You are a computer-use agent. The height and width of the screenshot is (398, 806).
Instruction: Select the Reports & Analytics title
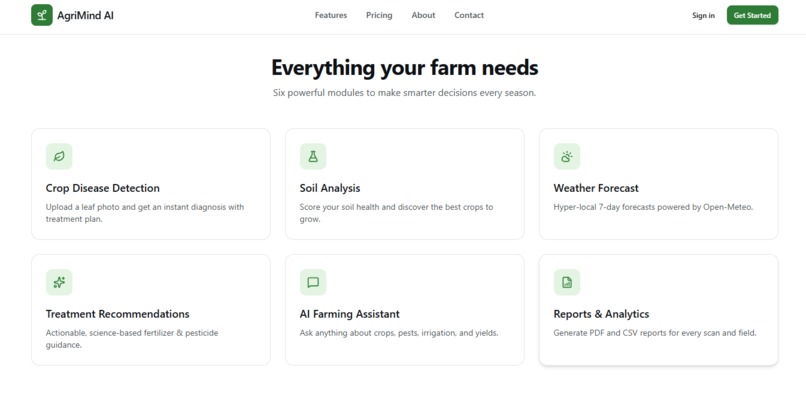601,314
